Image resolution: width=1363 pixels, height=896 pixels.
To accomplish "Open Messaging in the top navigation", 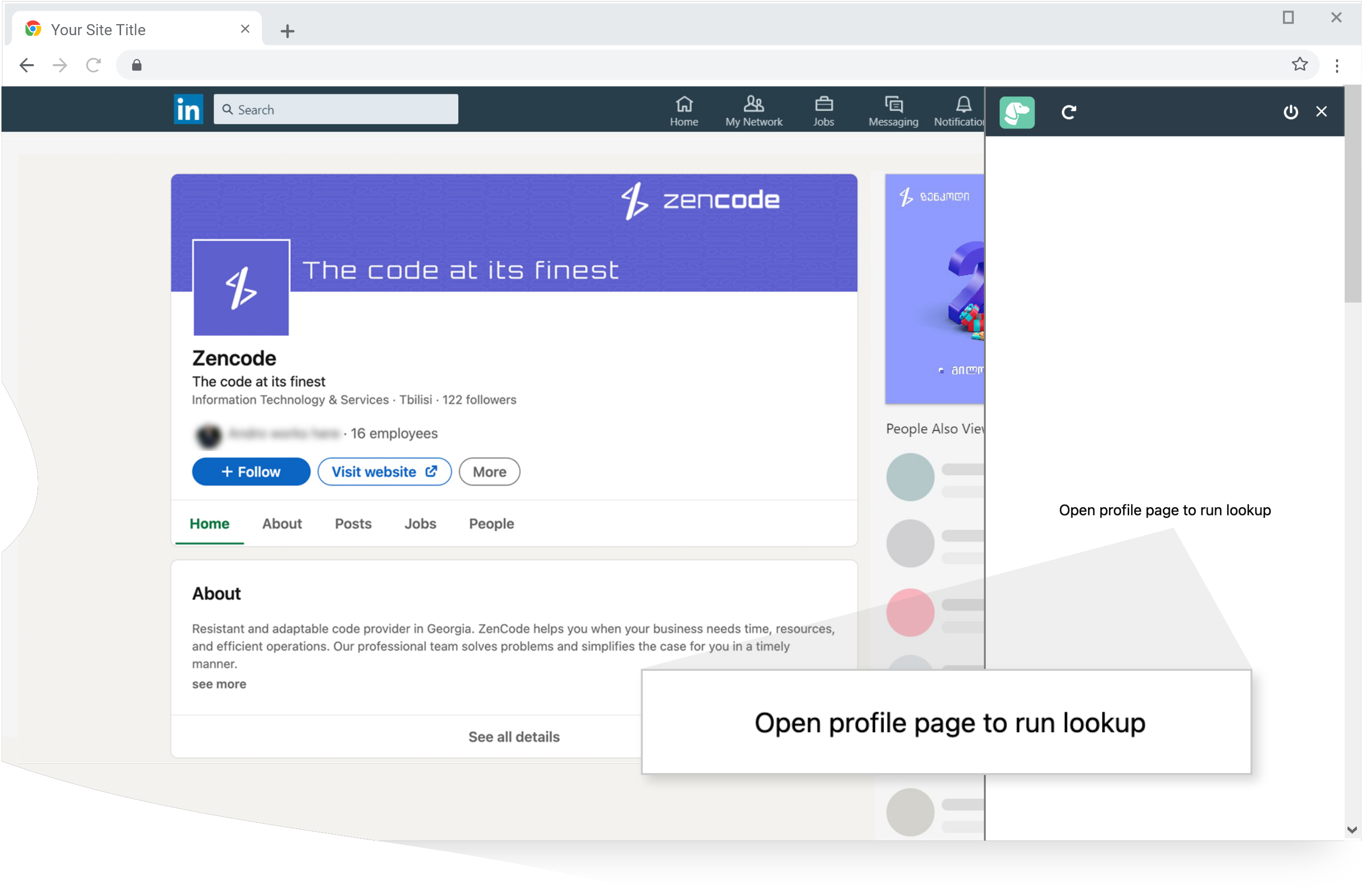I will (893, 111).
